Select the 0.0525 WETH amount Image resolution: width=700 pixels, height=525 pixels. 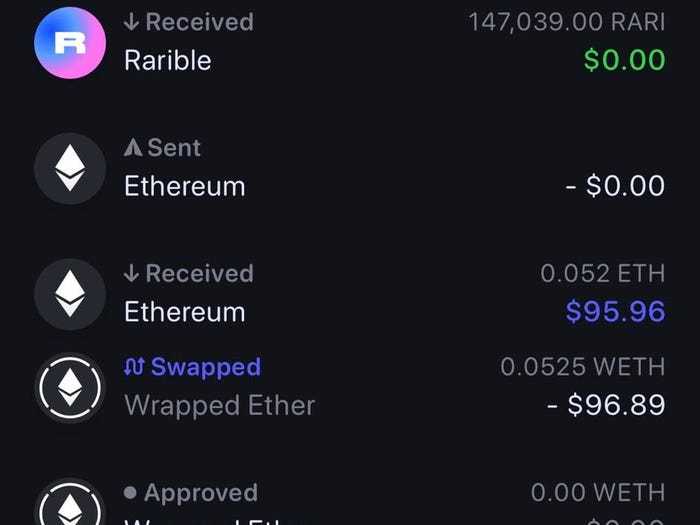[582, 367]
